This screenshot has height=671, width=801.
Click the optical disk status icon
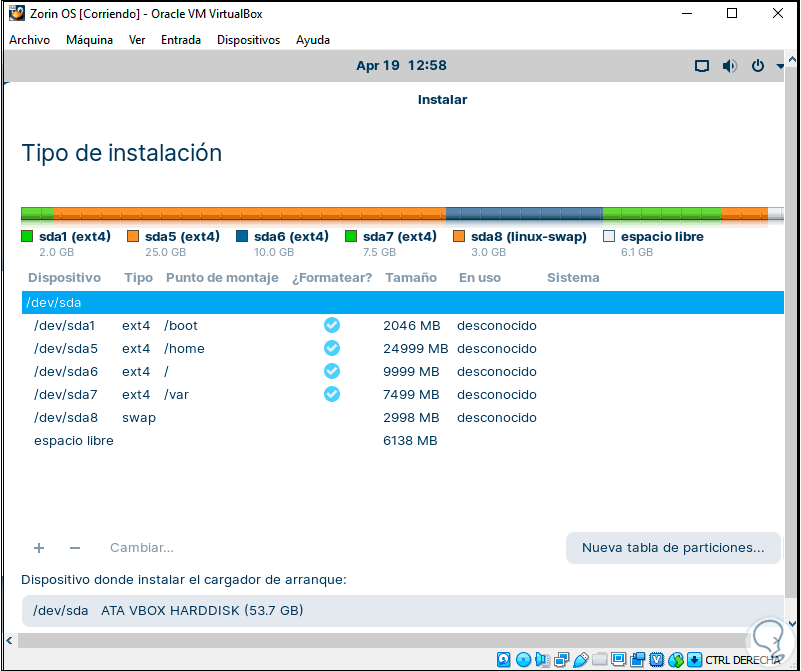[x=523, y=659]
